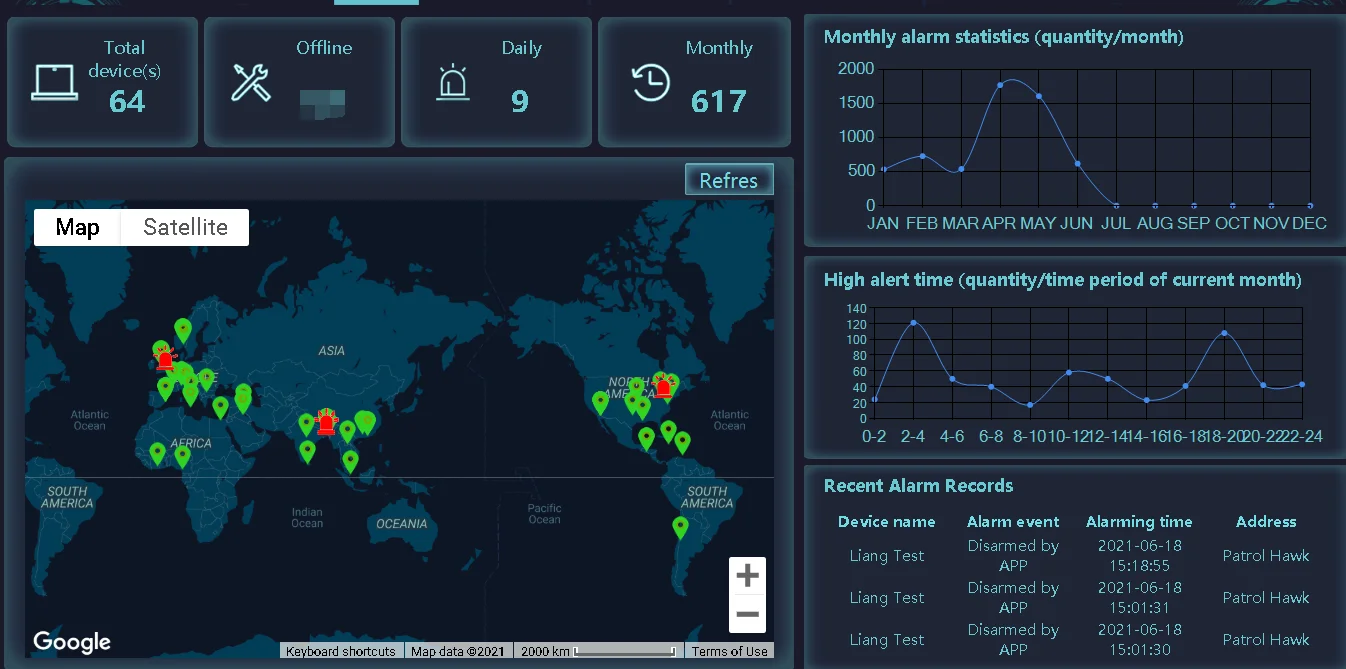
Task: Click the green device marker in Scandinavia
Action: point(183,329)
